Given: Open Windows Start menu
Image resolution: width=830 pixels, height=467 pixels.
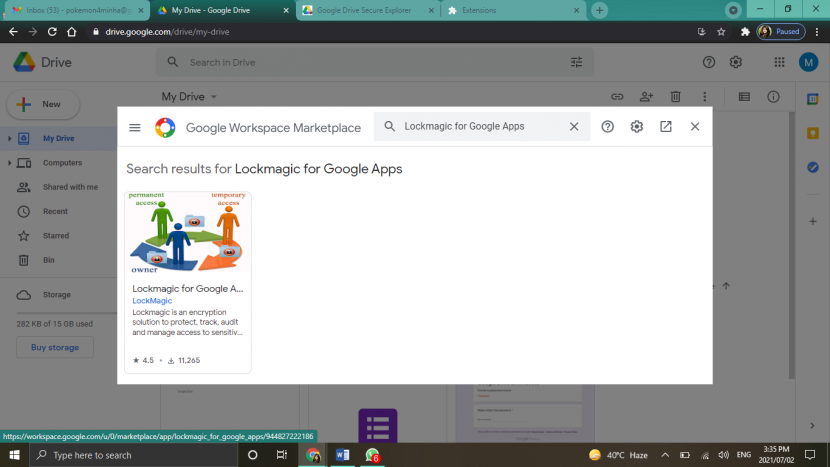Looking at the screenshot, I should pos(14,455).
